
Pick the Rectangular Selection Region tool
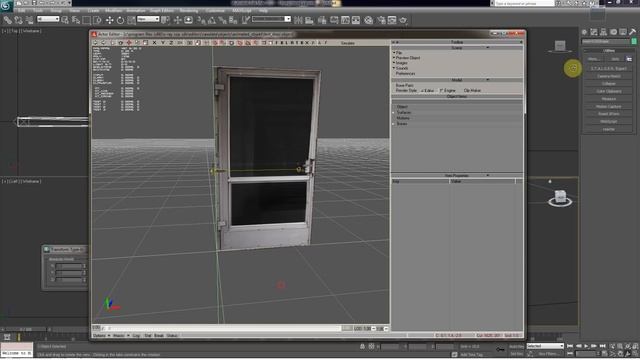pyautogui.click(x=87, y=20)
